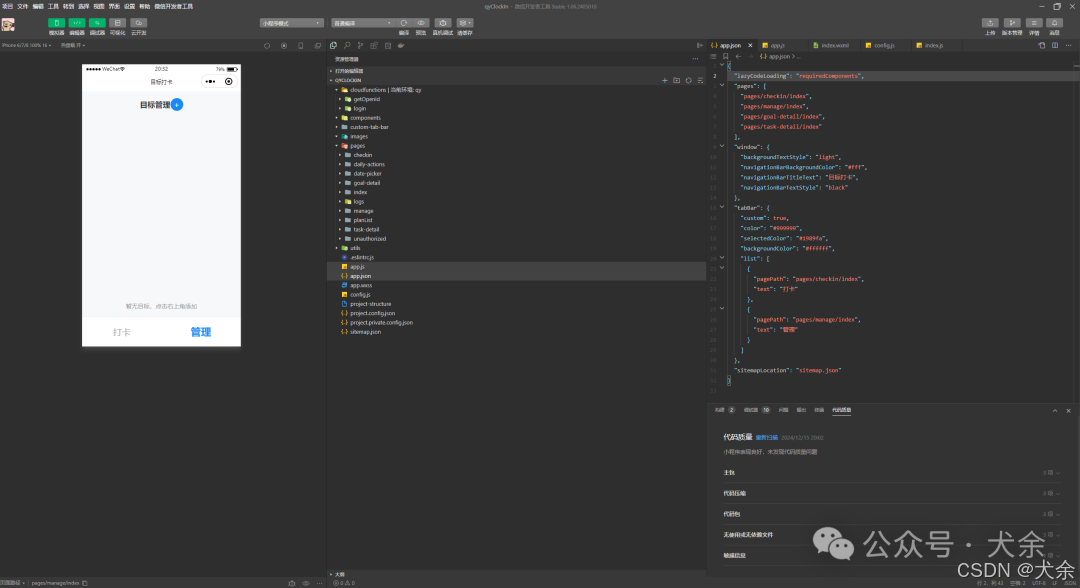
Task: Click the simulator record/stop icon
Action: (284, 45)
